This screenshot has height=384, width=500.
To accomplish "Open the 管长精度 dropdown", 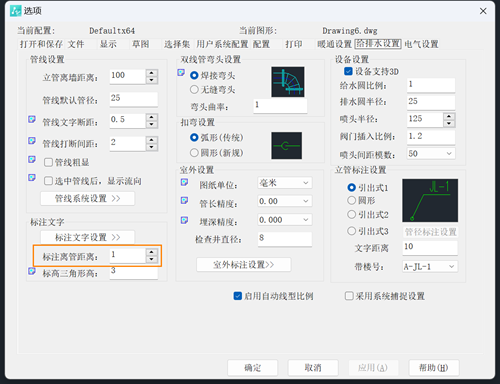I will (x=285, y=201).
